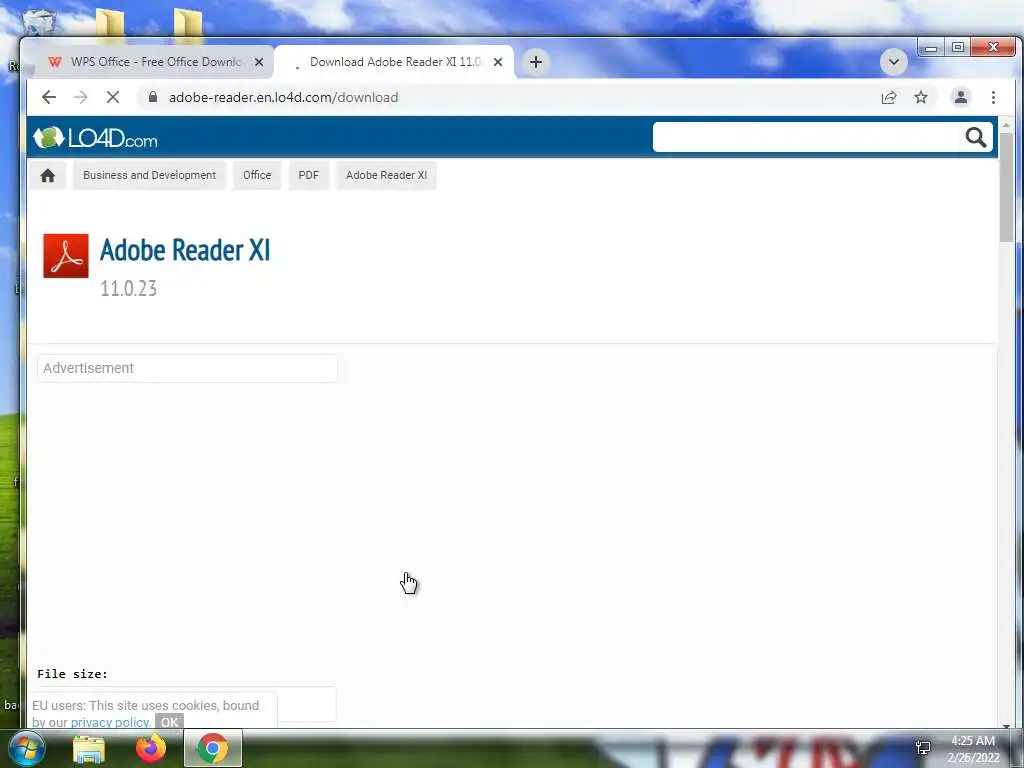Go back with the browser back arrow
1024x768 pixels.
coord(49,97)
